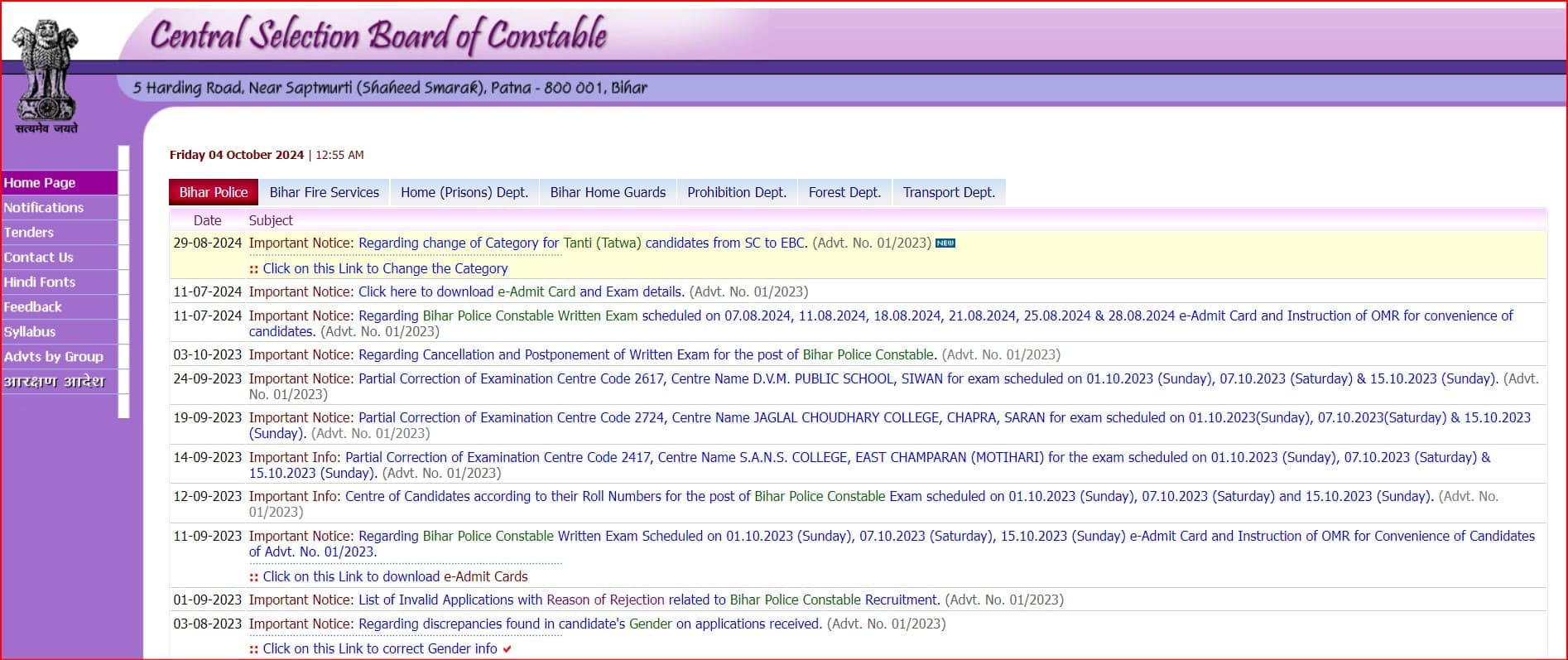Click the Link to Change the Category
Viewport: 1568px width, 660px height.
pyautogui.click(x=385, y=268)
